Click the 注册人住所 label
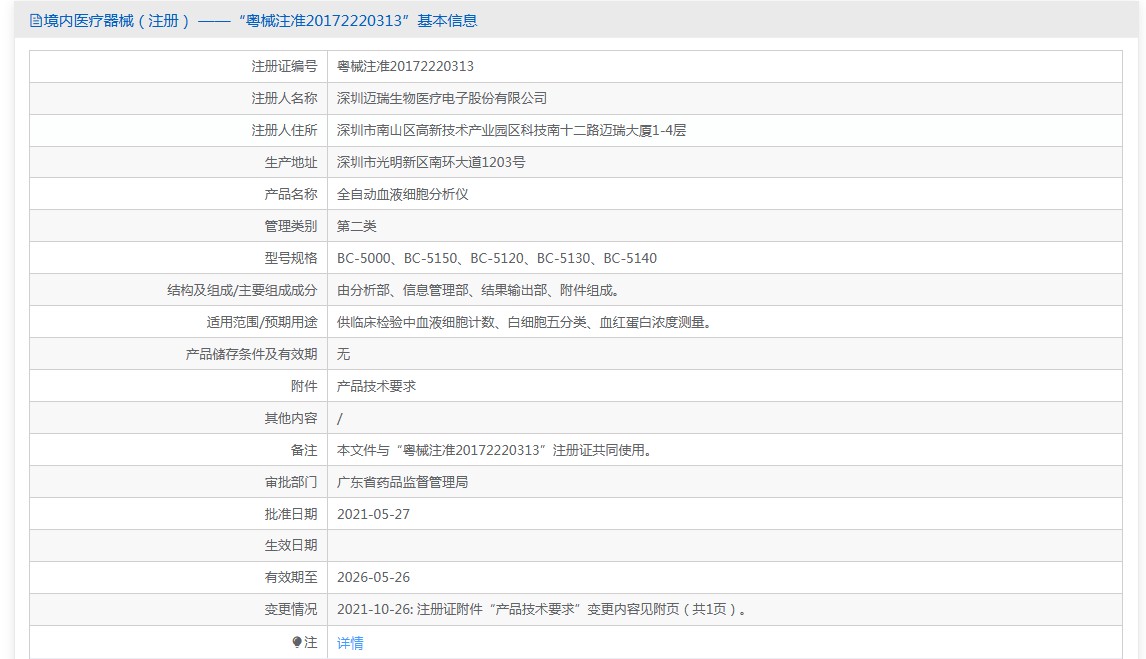Screen dimensions: 1146x659 coord(284,131)
